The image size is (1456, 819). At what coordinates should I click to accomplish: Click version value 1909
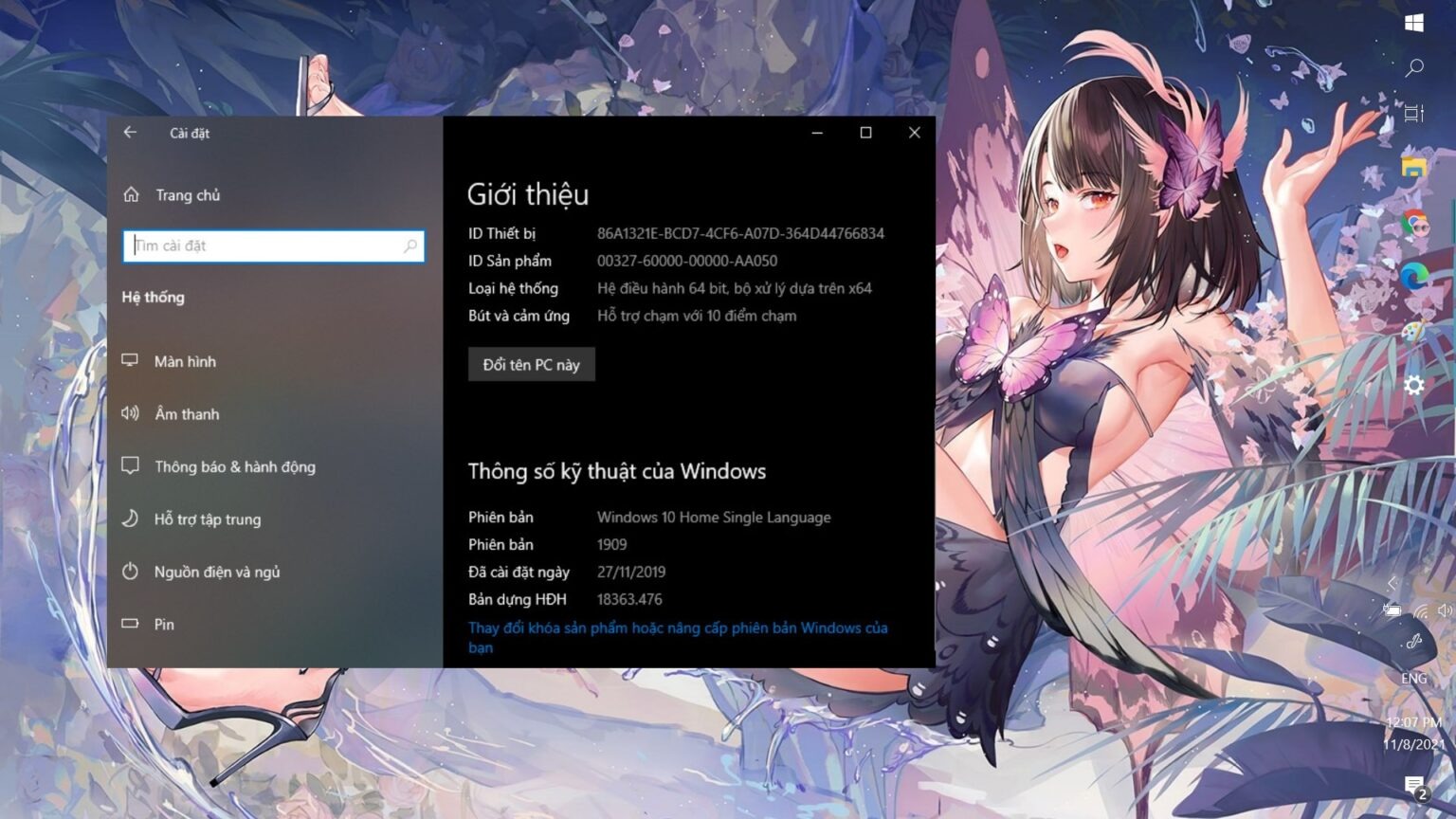[612, 544]
